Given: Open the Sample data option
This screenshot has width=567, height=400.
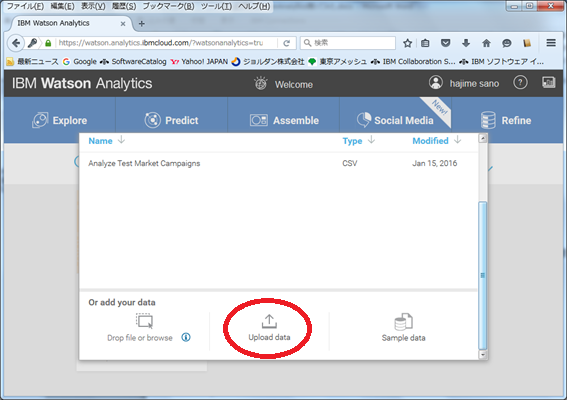Looking at the screenshot, I should 403,328.
